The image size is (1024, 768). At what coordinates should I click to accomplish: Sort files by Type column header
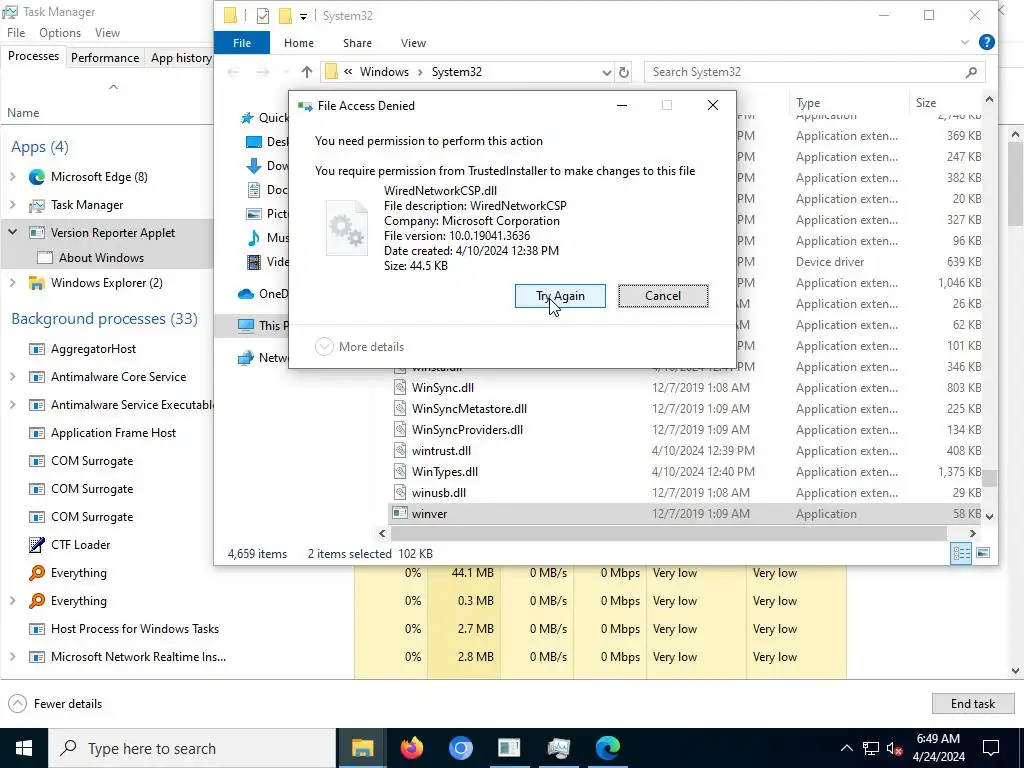[x=847, y=103]
